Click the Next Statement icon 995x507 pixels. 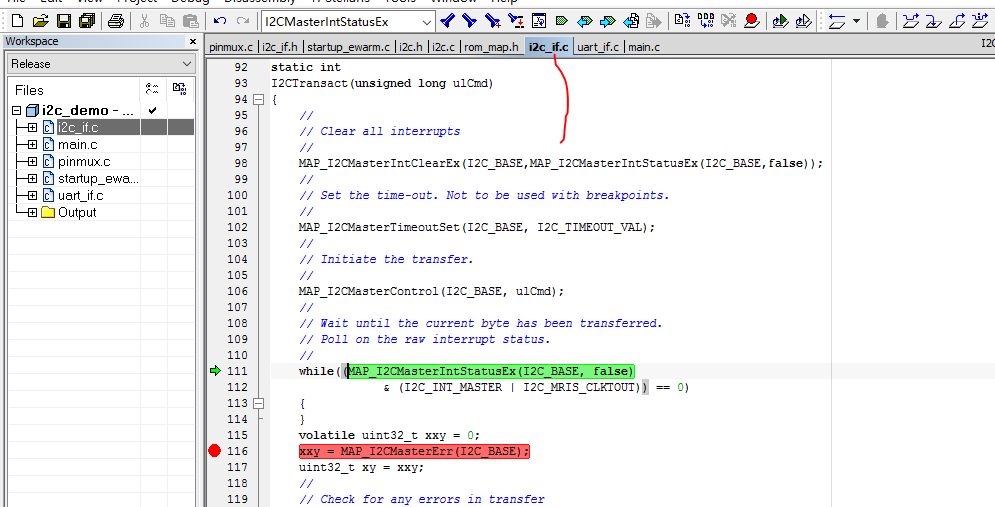(980, 21)
